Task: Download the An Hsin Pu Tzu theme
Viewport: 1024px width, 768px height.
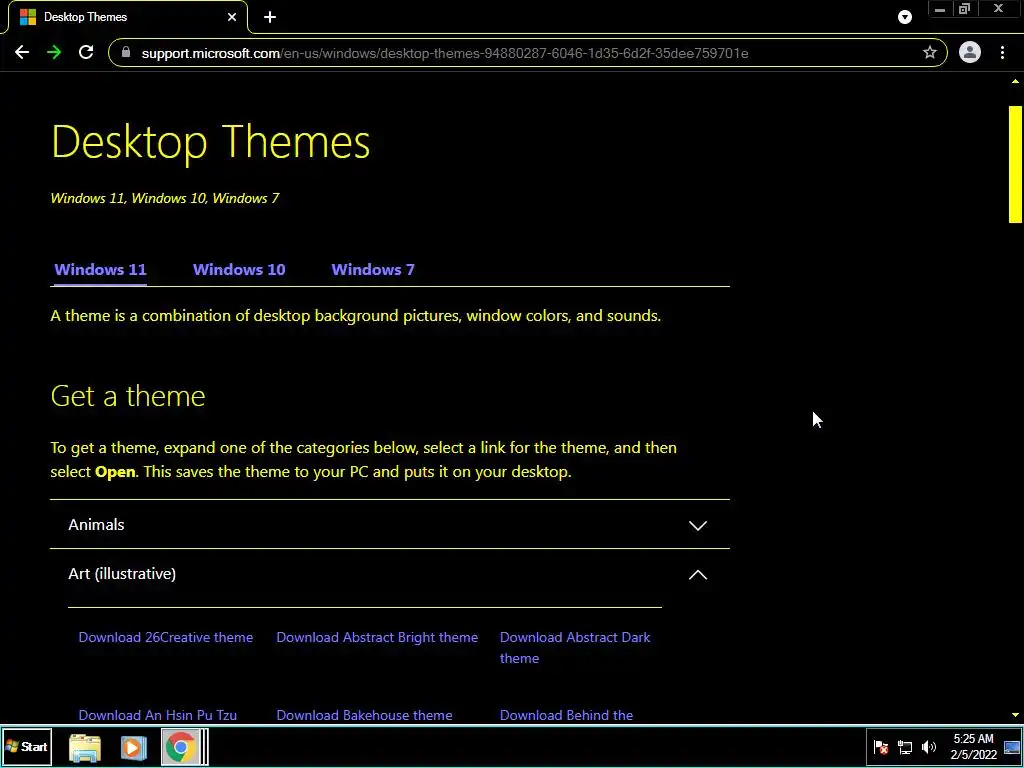Action: tap(157, 715)
